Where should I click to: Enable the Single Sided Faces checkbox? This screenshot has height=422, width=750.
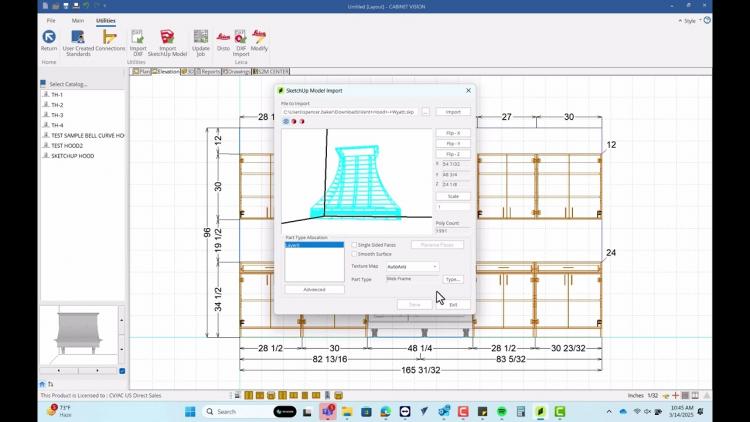(x=354, y=244)
